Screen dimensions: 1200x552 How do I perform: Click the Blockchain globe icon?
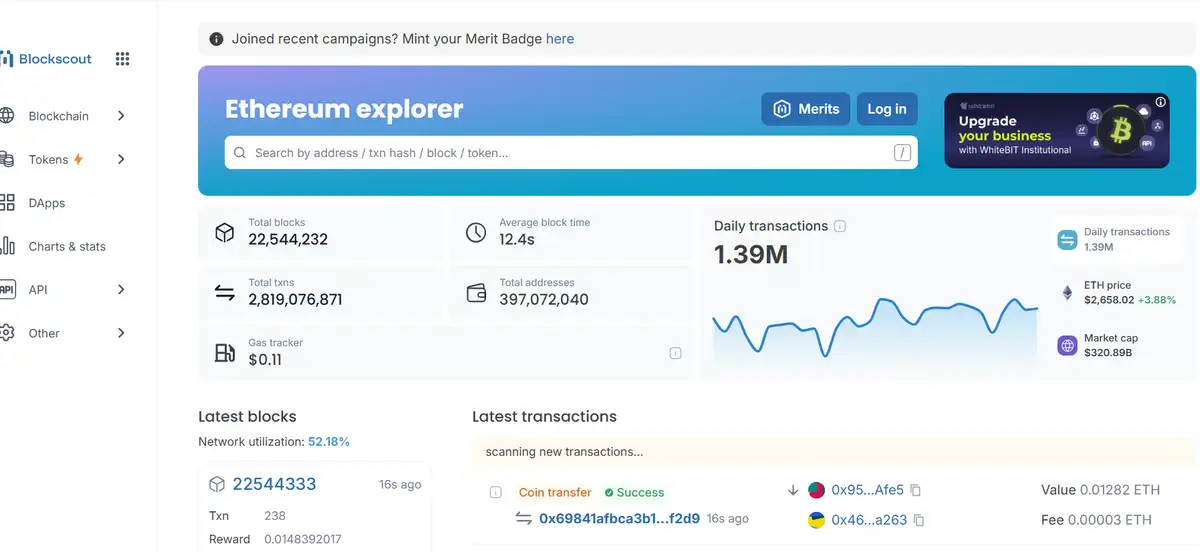(x=6, y=116)
